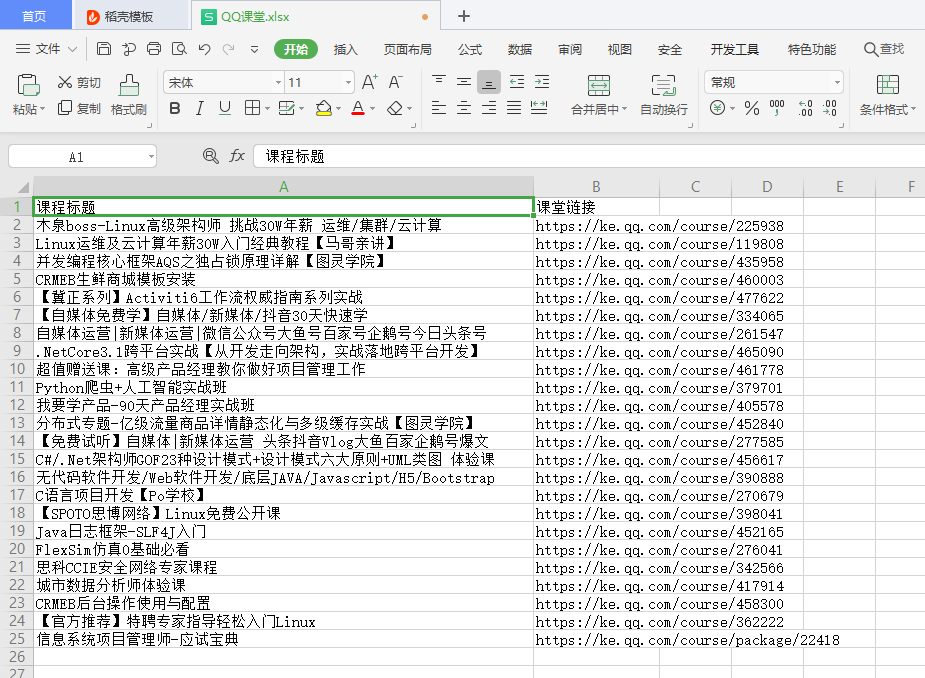Redo the last undone action
This screenshot has height=678, width=925.
pos(229,49)
